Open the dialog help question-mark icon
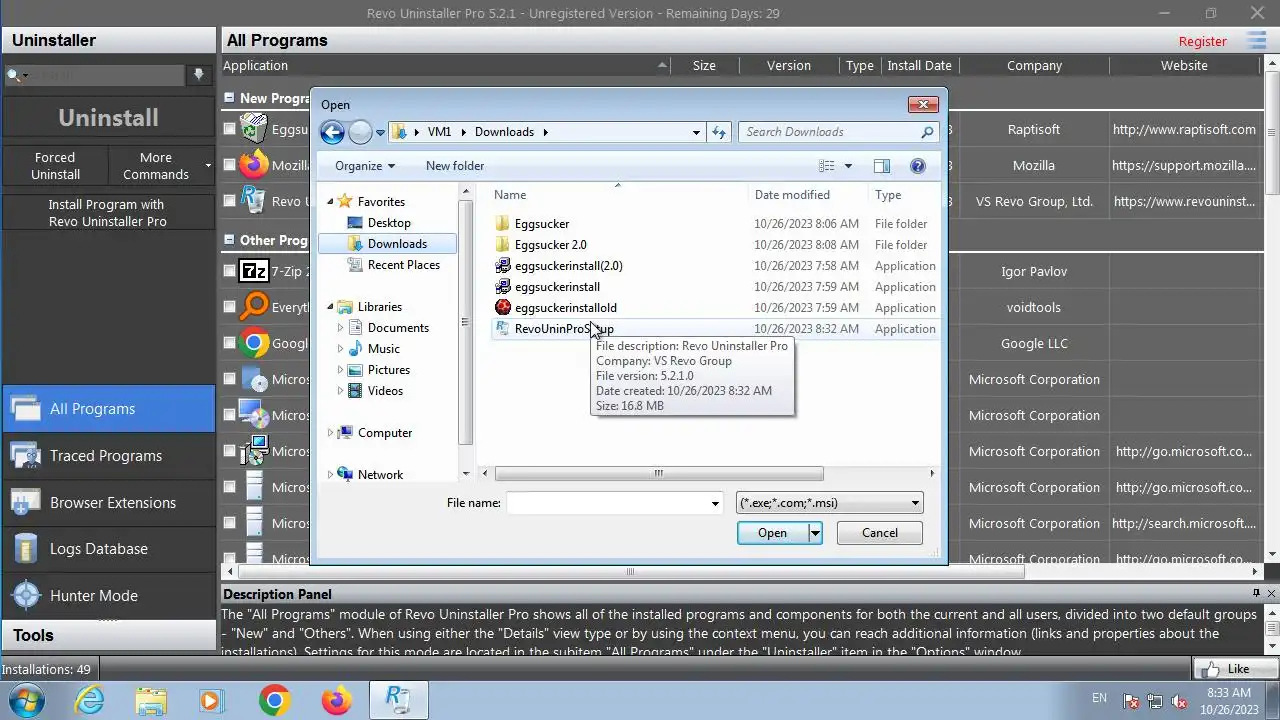The width and height of the screenshot is (1280, 720). coord(917,166)
